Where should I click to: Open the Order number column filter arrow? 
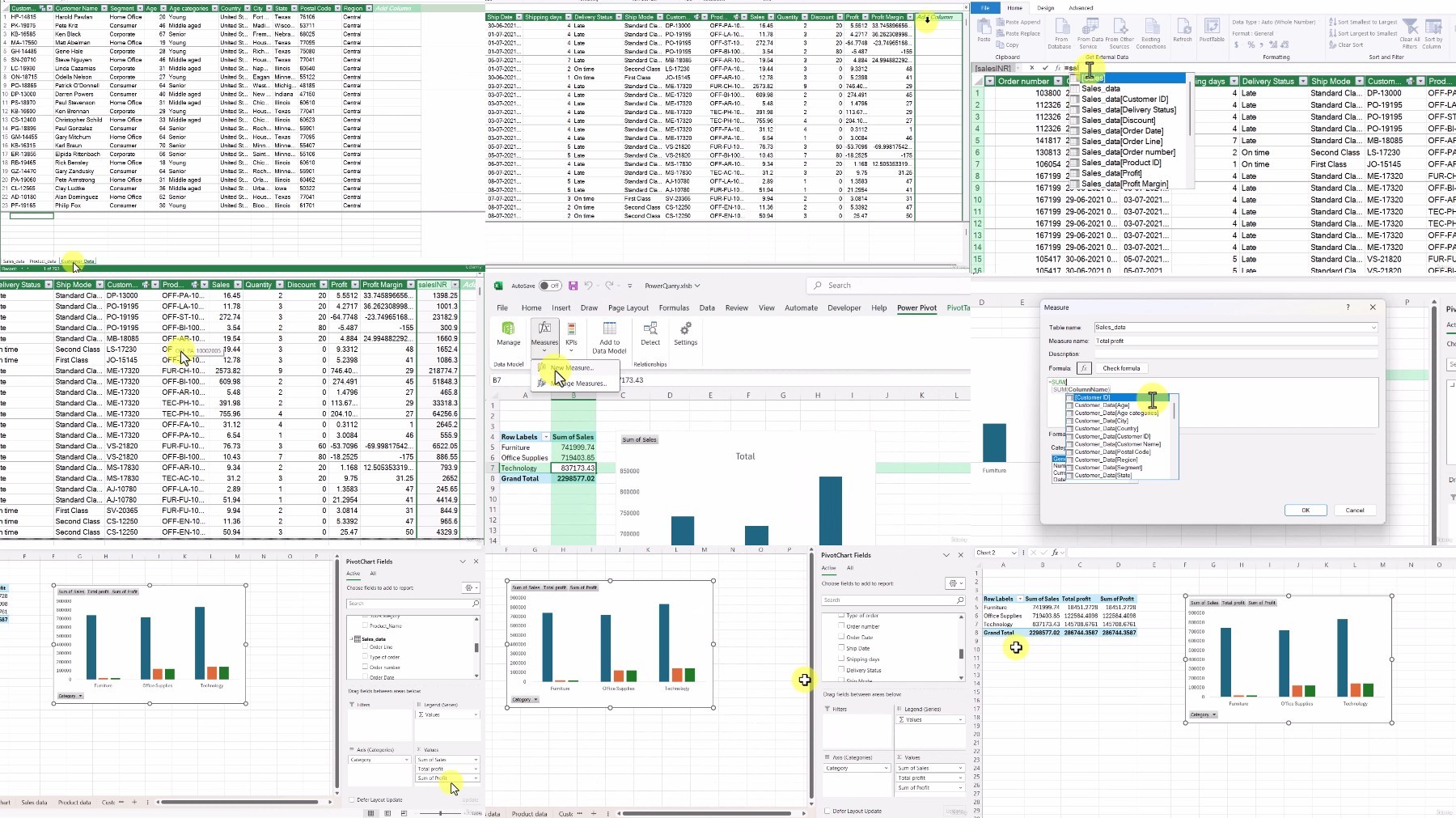[1059, 81]
